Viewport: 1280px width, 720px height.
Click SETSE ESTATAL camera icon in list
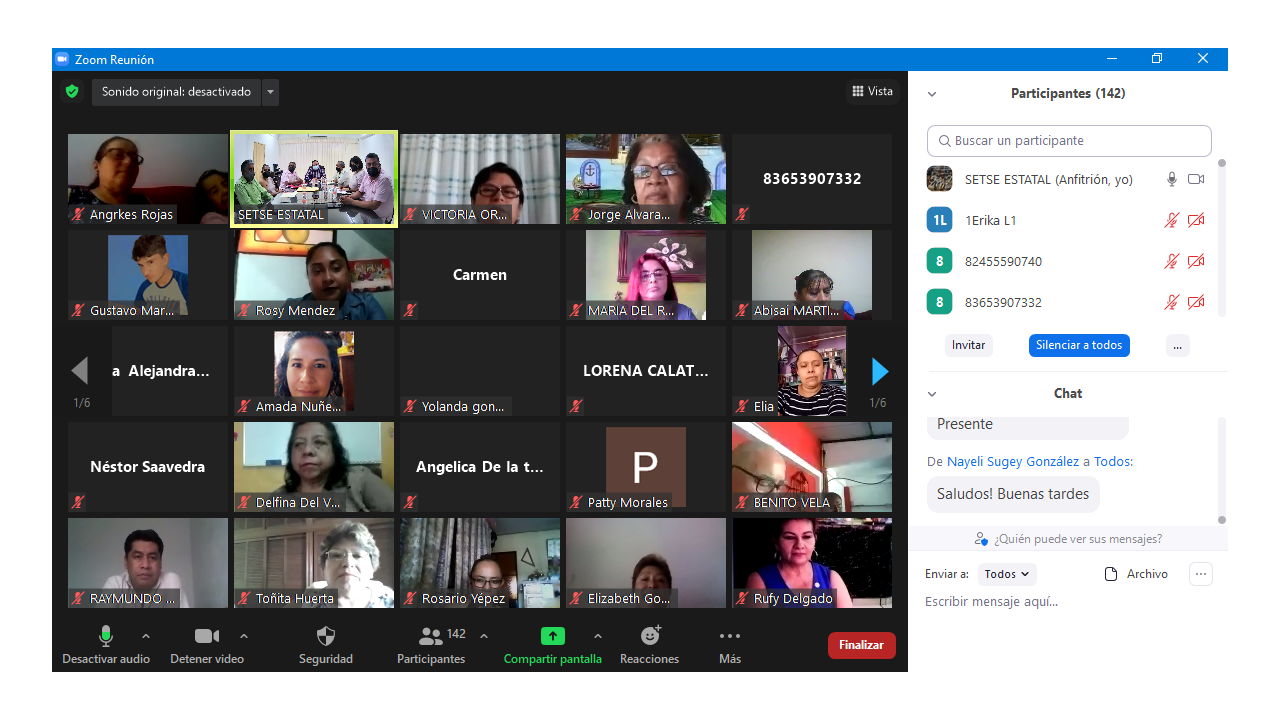coord(1196,179)
